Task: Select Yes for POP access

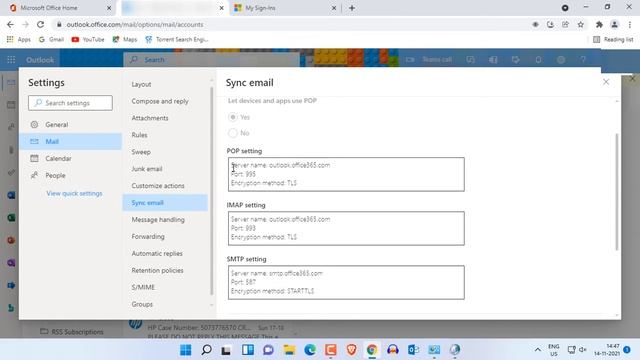Action: 233,117
